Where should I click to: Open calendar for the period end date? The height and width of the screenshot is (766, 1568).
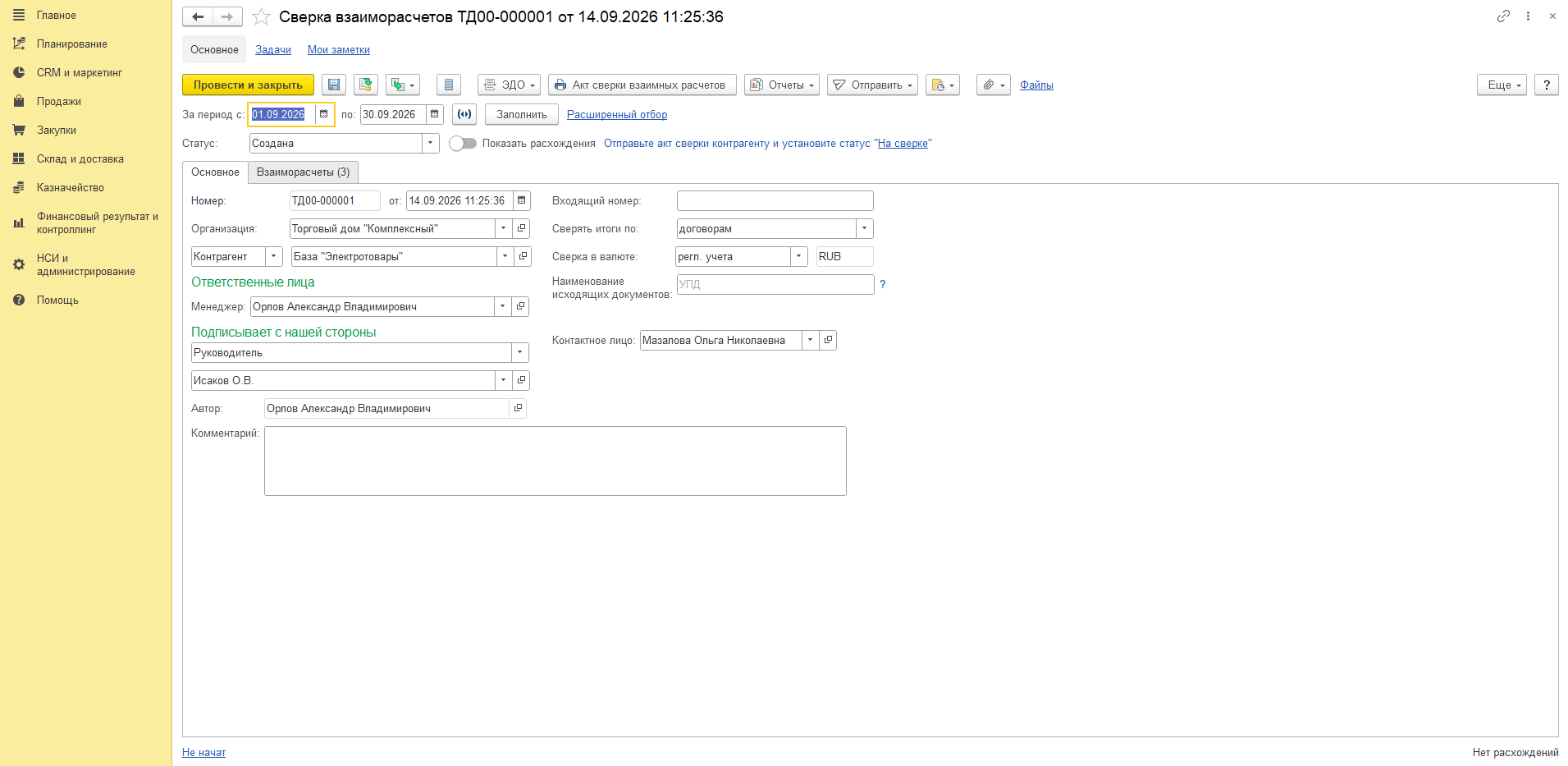click(435, 114)
